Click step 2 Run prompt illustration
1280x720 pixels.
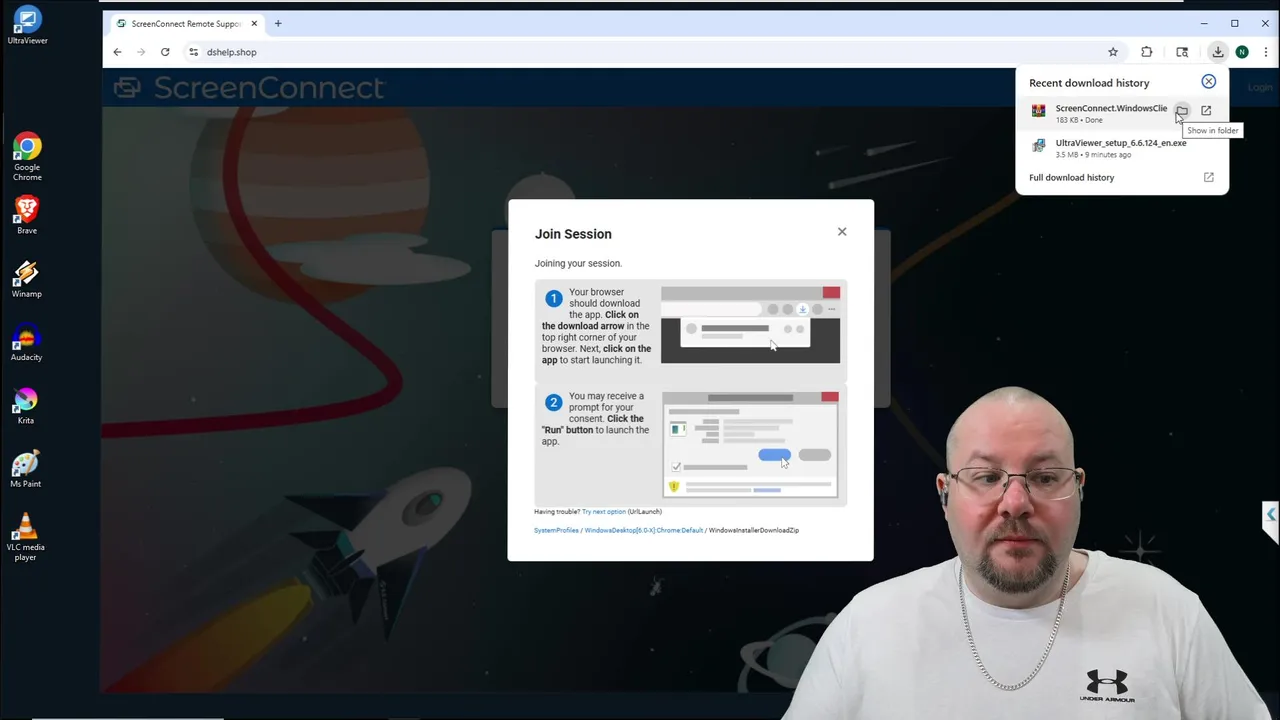750,445
